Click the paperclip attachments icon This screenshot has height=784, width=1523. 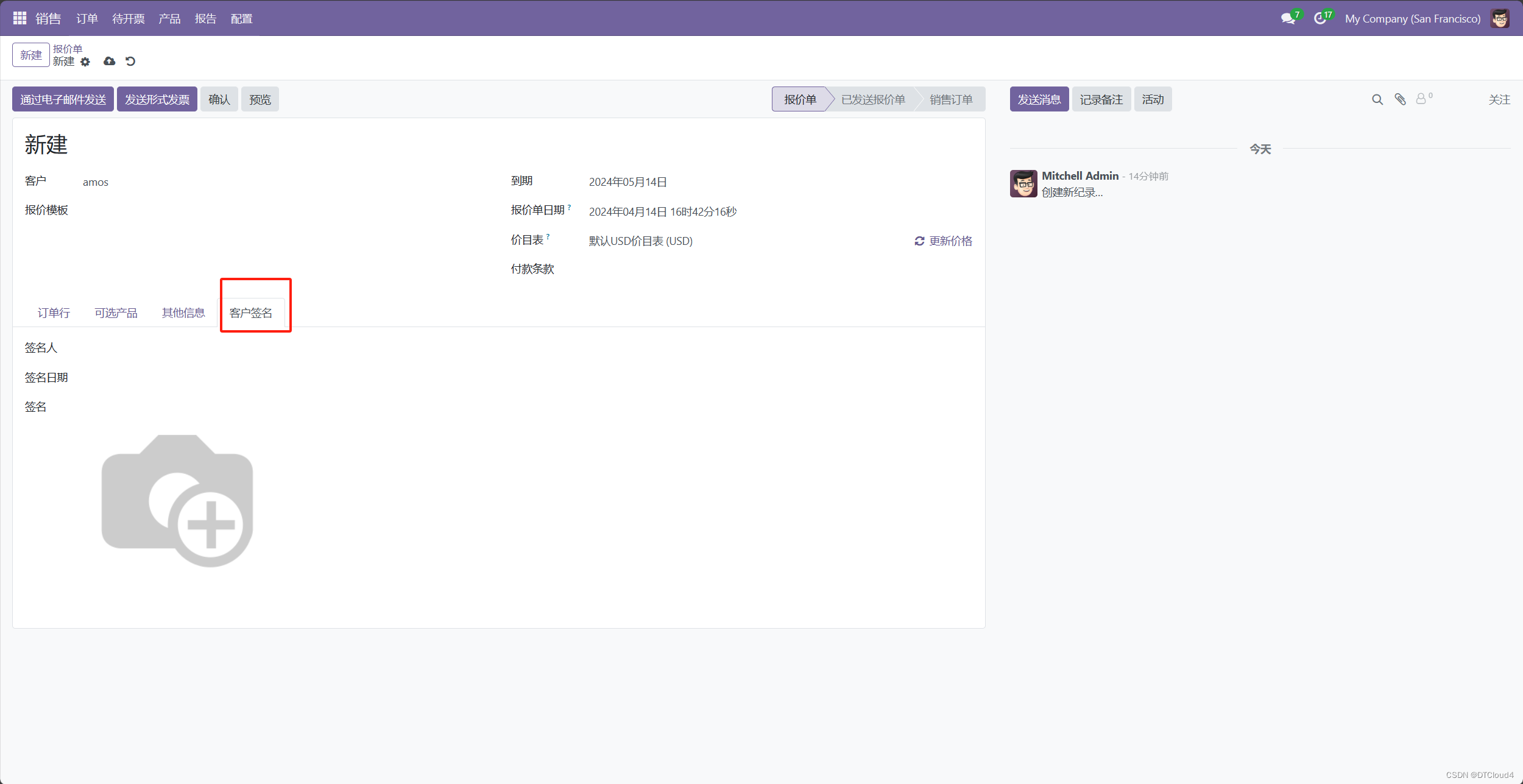tap(1401, 99)
